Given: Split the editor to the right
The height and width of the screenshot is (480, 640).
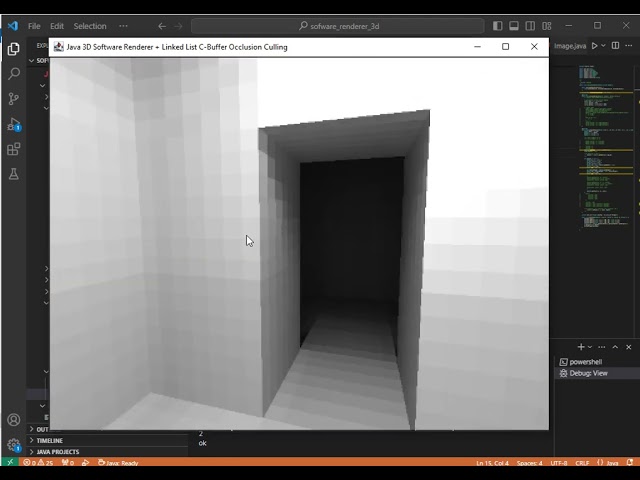Looking at the screenshot, I should coord(615,45).
